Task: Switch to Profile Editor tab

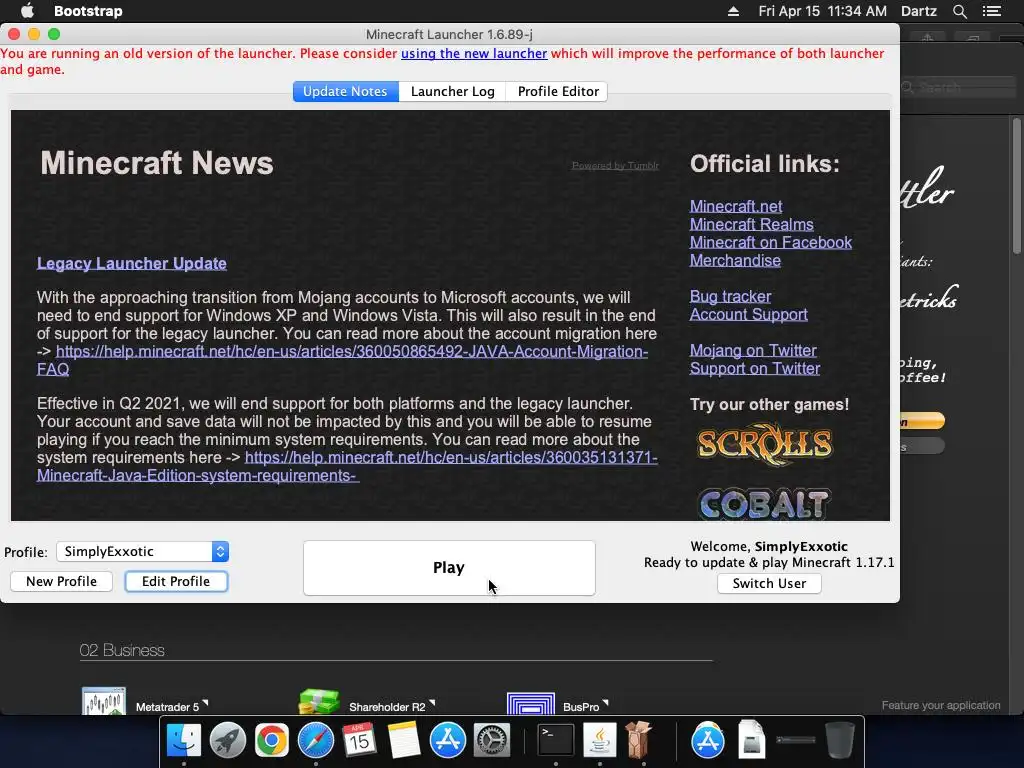Action: (x=558, y=91)
